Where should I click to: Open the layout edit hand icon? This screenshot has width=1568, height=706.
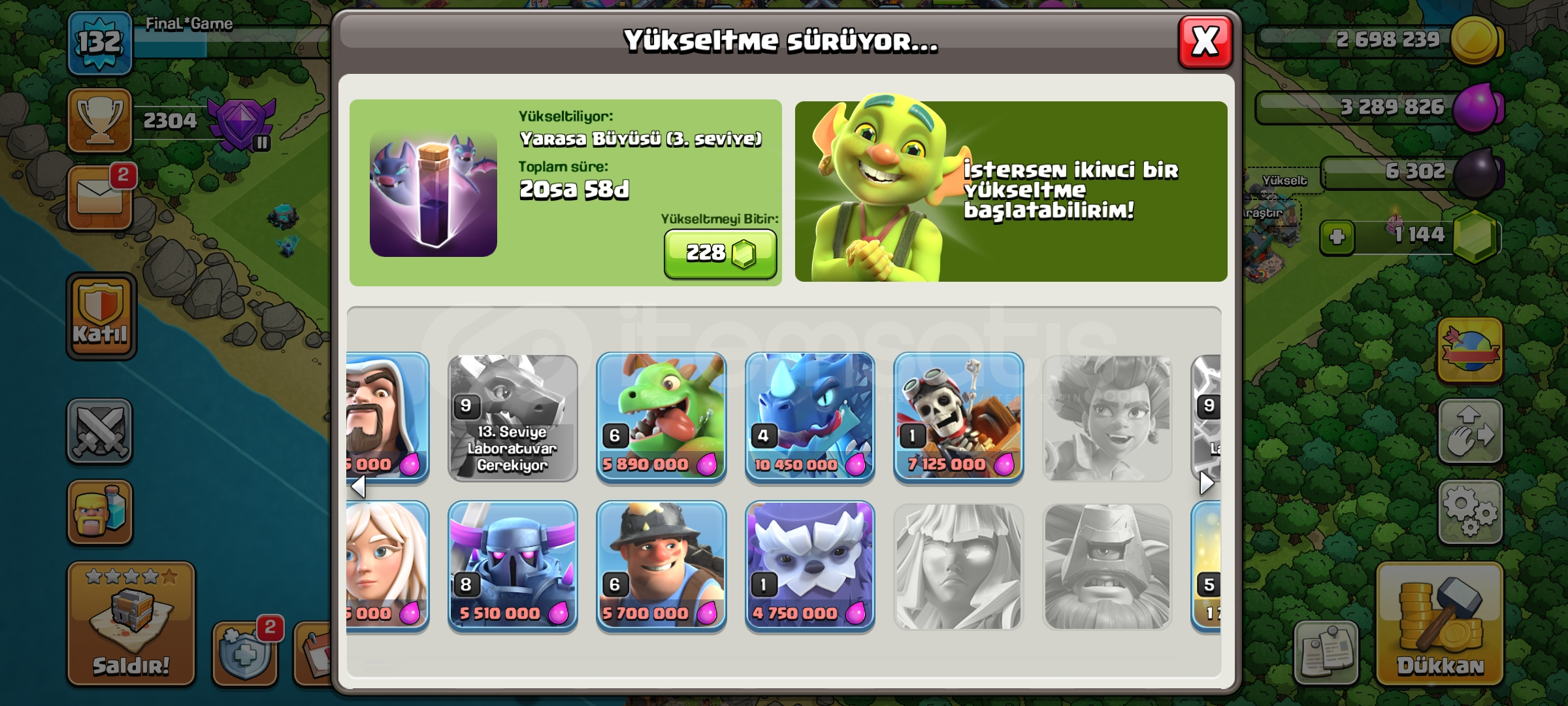click(x=1470, y=432)
